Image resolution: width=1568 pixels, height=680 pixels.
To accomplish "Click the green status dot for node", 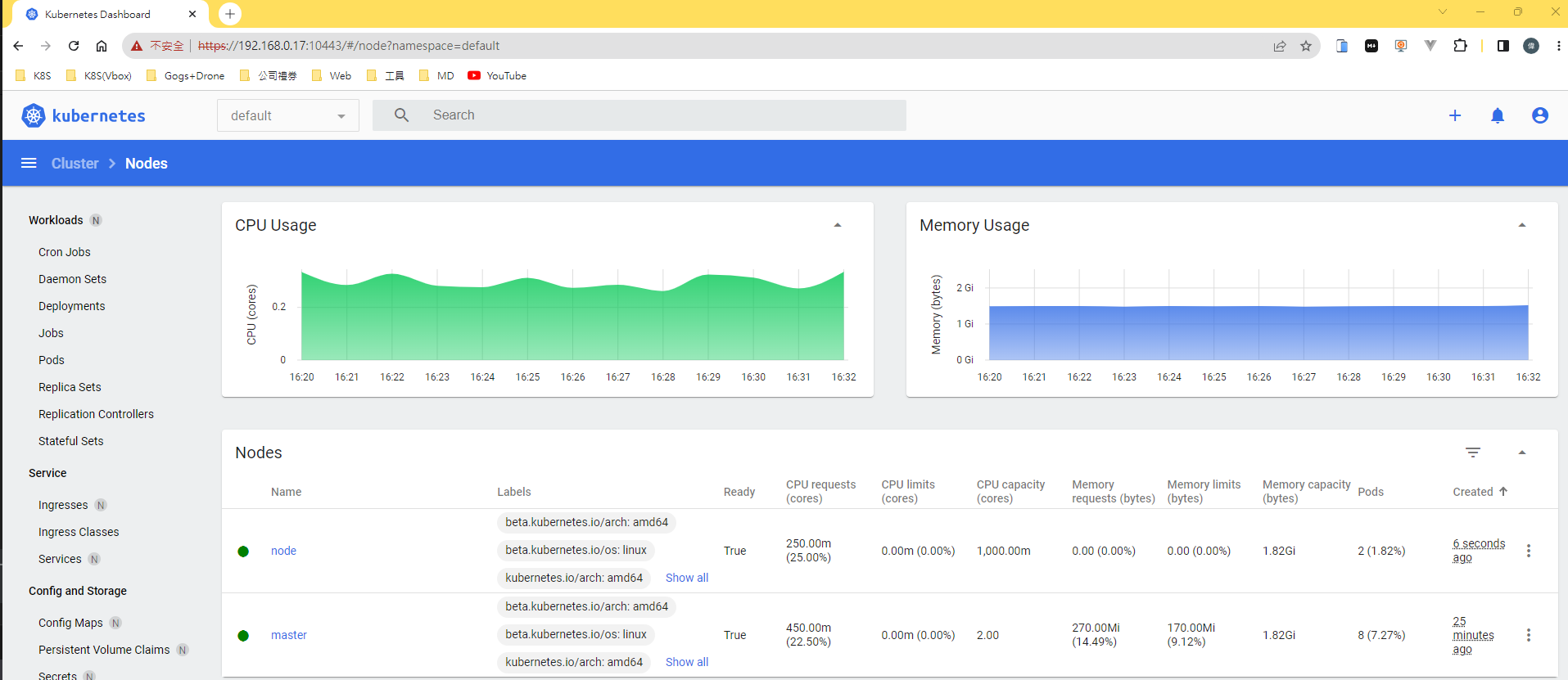I will (243, 552).
